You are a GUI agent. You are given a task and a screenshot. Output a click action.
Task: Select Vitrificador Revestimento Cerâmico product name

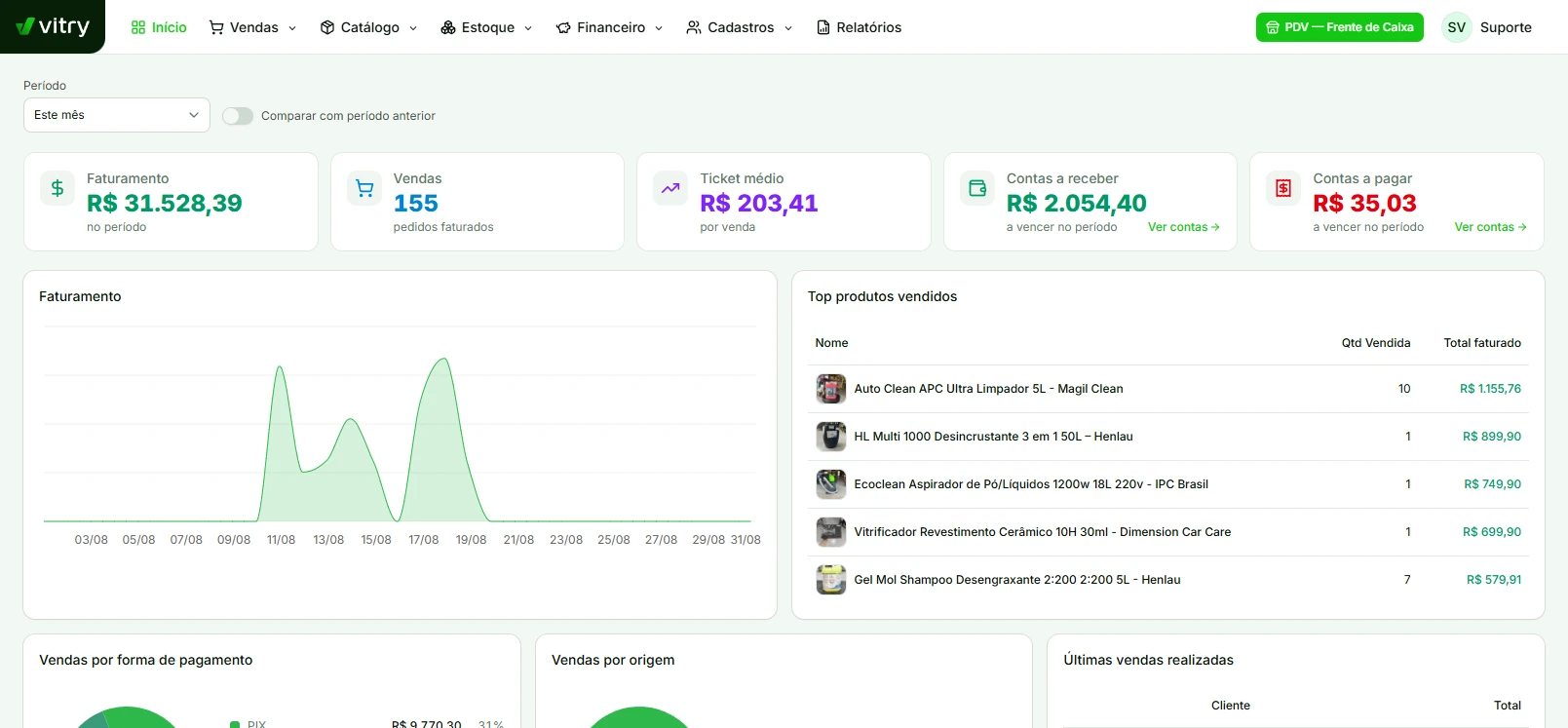click(x=1043, y=532)
